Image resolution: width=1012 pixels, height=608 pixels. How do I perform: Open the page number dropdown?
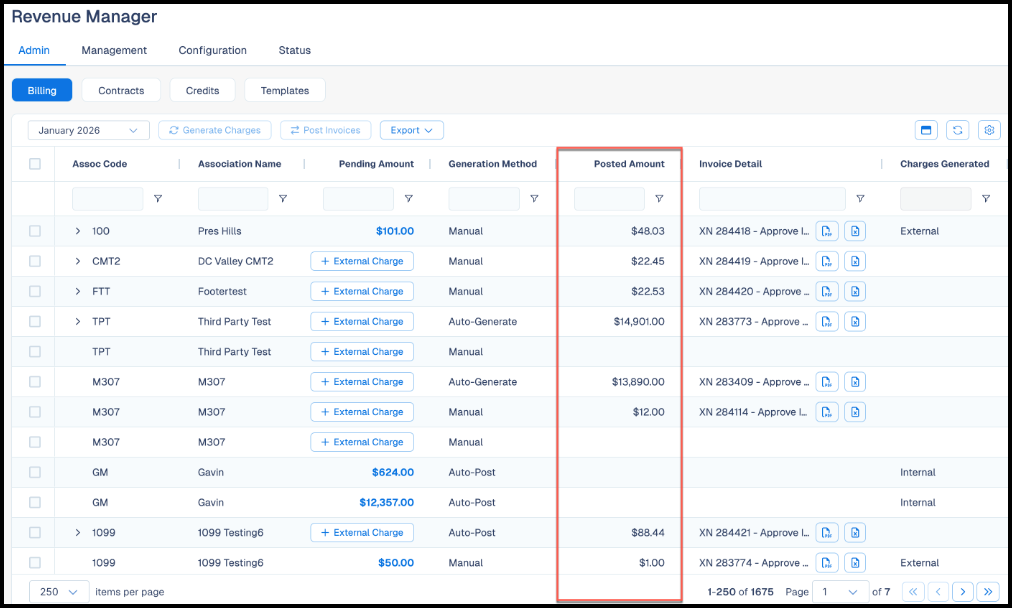pos(840,592)
